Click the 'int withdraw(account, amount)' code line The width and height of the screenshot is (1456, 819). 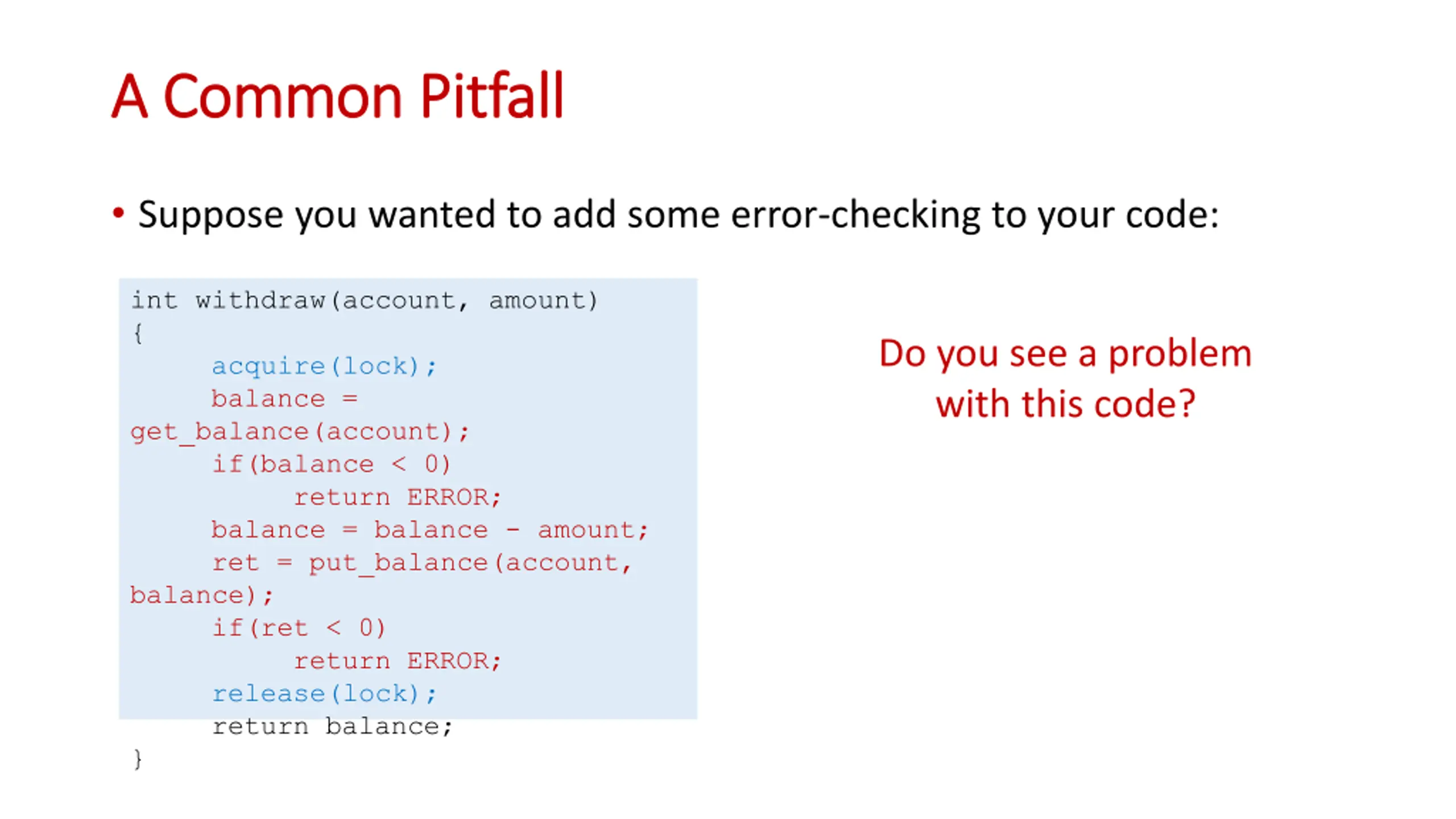[365, 300]
